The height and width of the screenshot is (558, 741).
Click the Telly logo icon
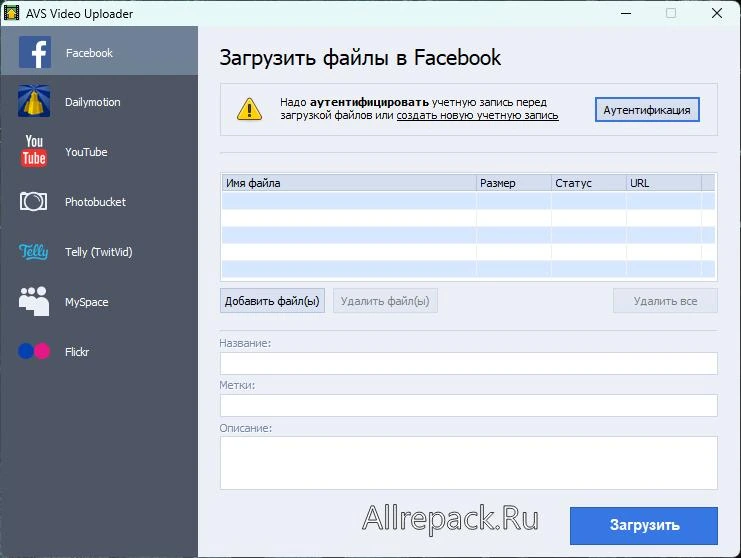pyautogui.click(x=33, y=251)
